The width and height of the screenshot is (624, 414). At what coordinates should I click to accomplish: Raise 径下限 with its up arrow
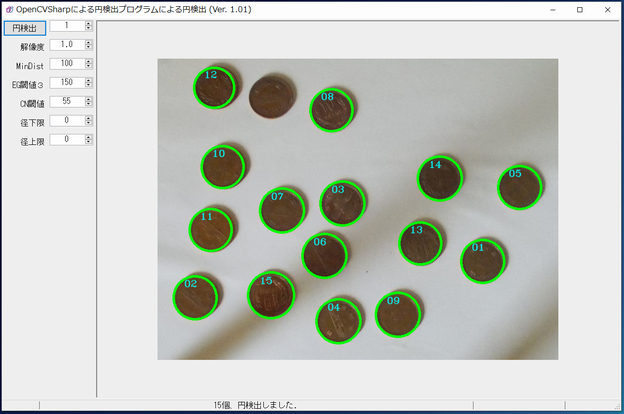pos(88,118)
